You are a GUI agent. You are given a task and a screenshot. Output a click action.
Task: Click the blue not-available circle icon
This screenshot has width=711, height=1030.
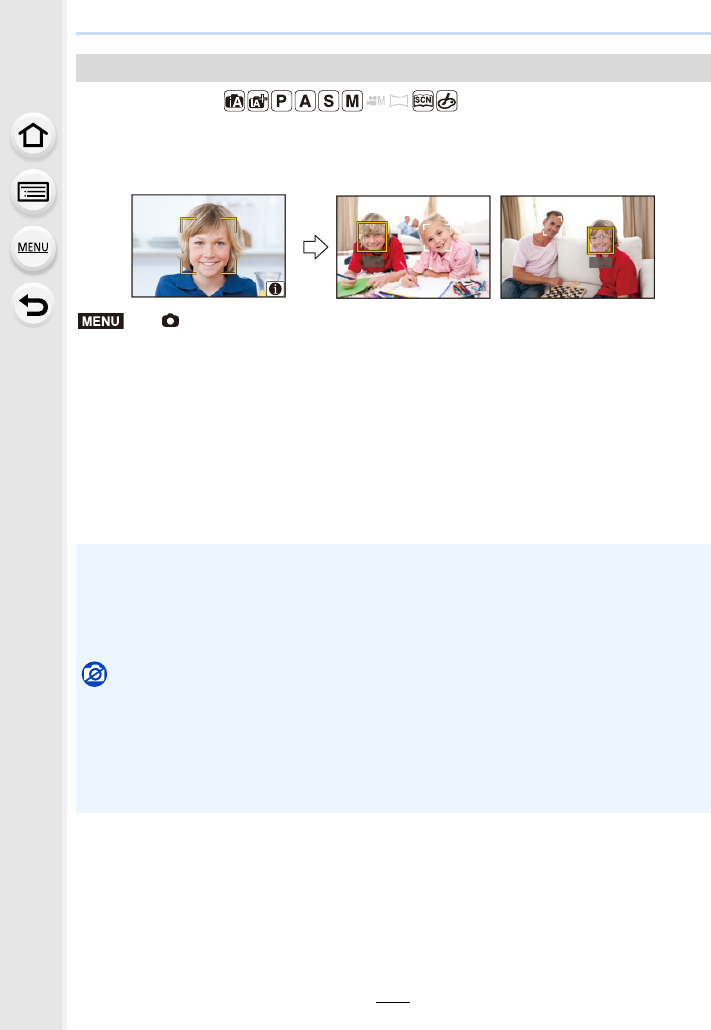pos(95,674)
